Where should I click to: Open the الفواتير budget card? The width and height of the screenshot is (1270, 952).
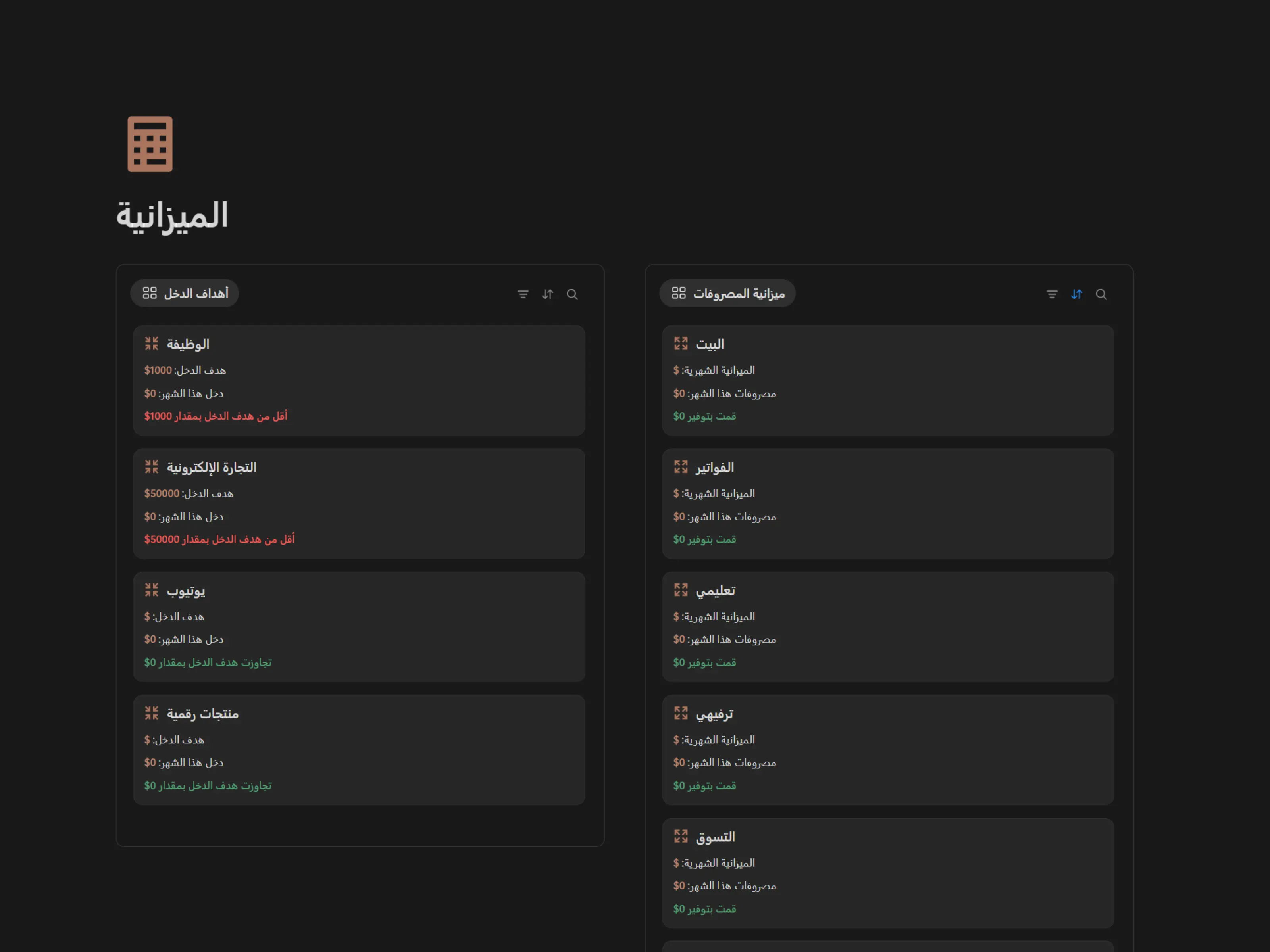(x=714, y=468)
